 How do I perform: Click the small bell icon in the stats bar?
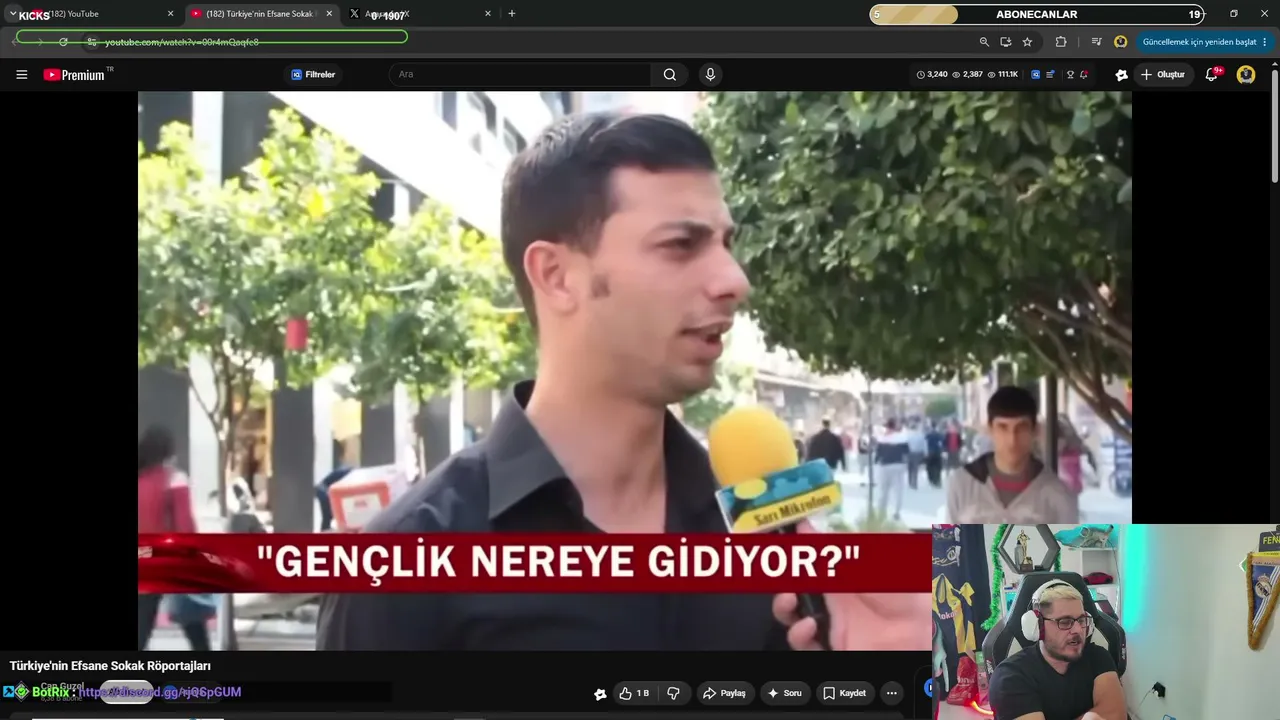point(1084,75)
